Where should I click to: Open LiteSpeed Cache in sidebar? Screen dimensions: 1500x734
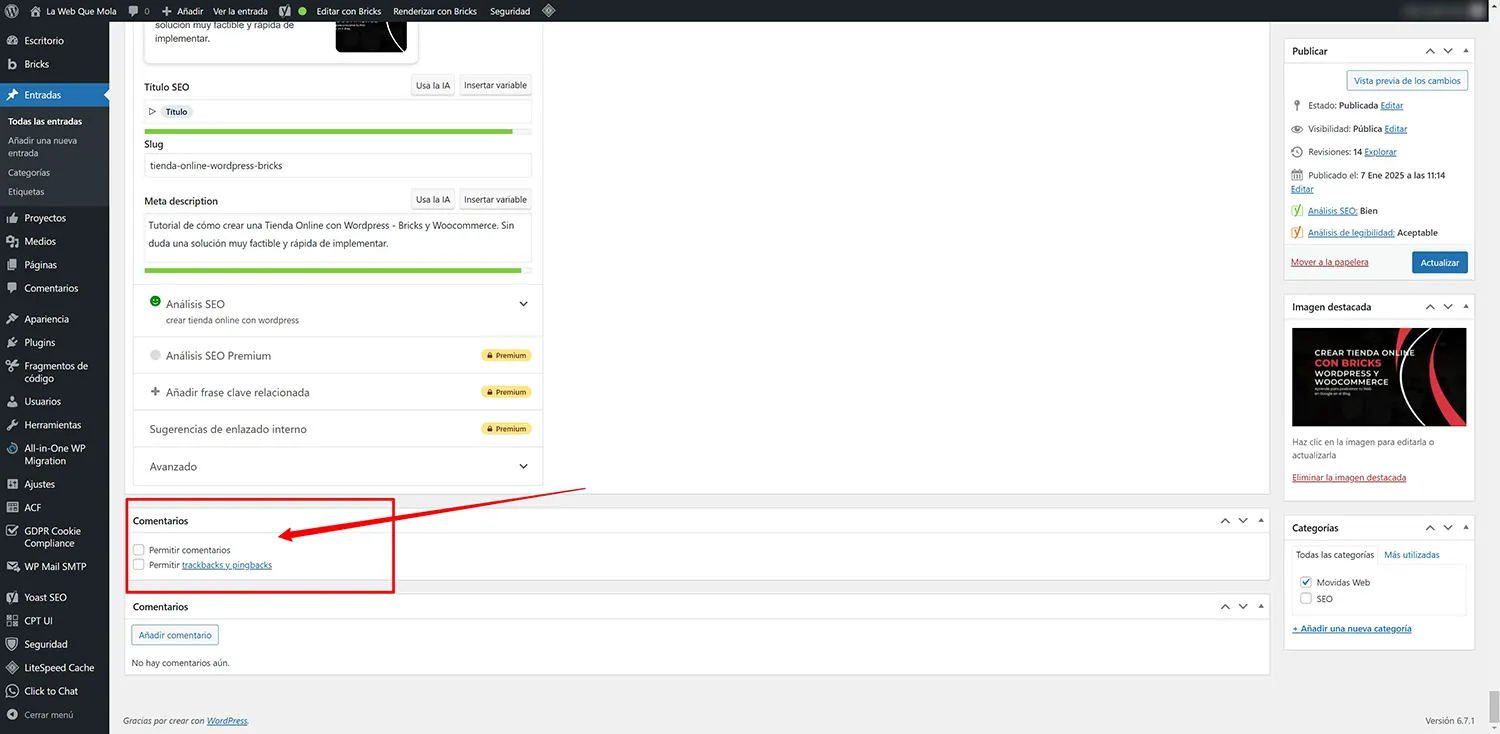click(x=59, y=668)
